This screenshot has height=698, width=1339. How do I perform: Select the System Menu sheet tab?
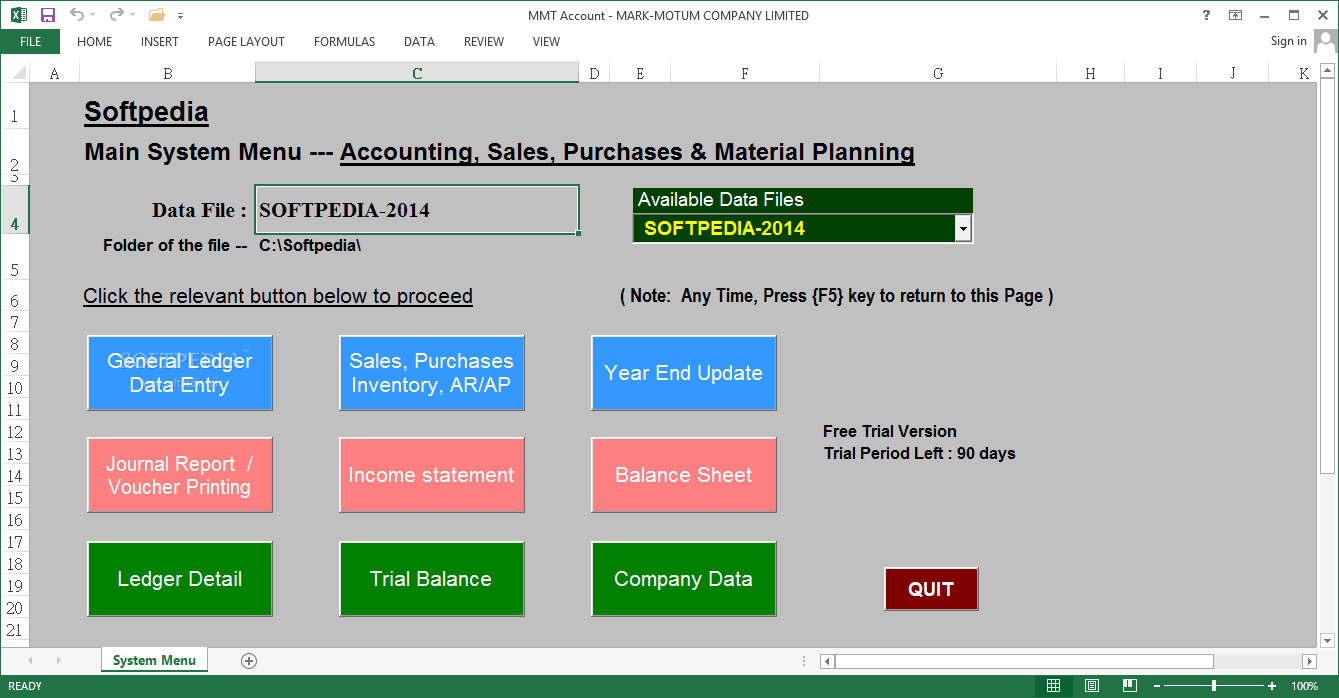click(154, 660)
